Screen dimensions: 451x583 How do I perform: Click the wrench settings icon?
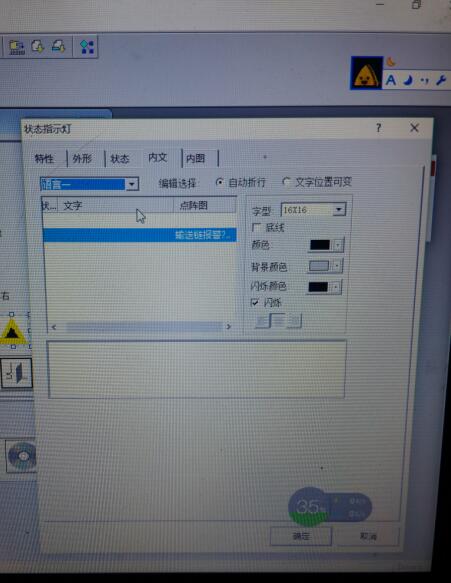pos(441,80)
